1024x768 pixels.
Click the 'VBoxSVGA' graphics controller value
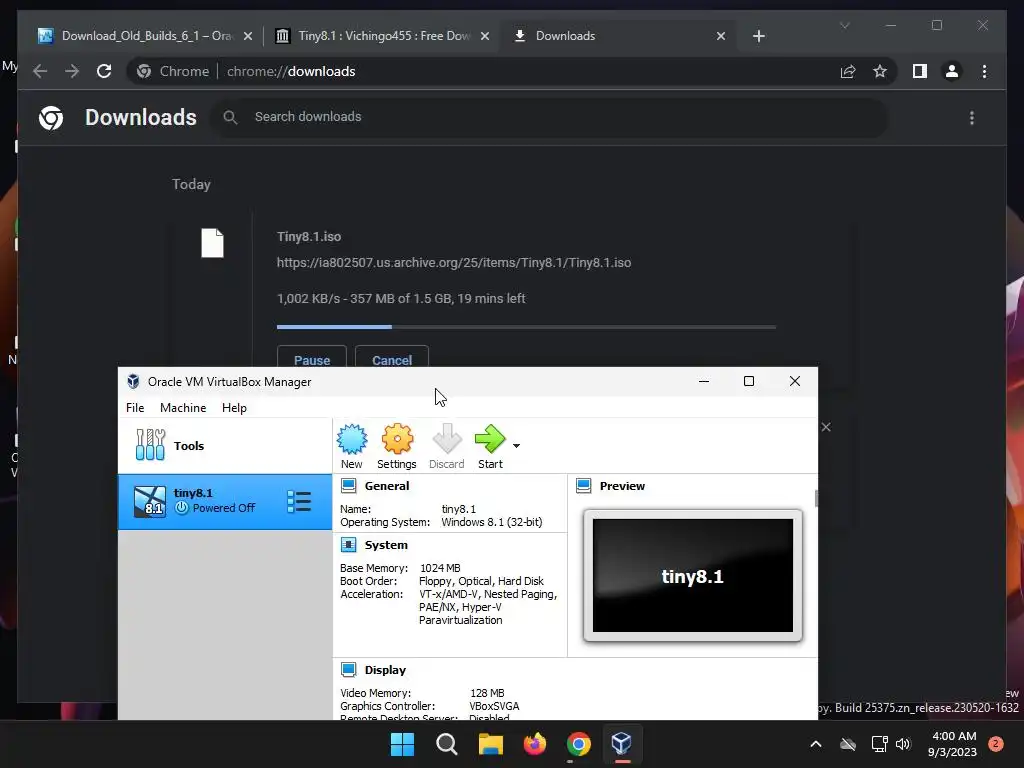494,706
